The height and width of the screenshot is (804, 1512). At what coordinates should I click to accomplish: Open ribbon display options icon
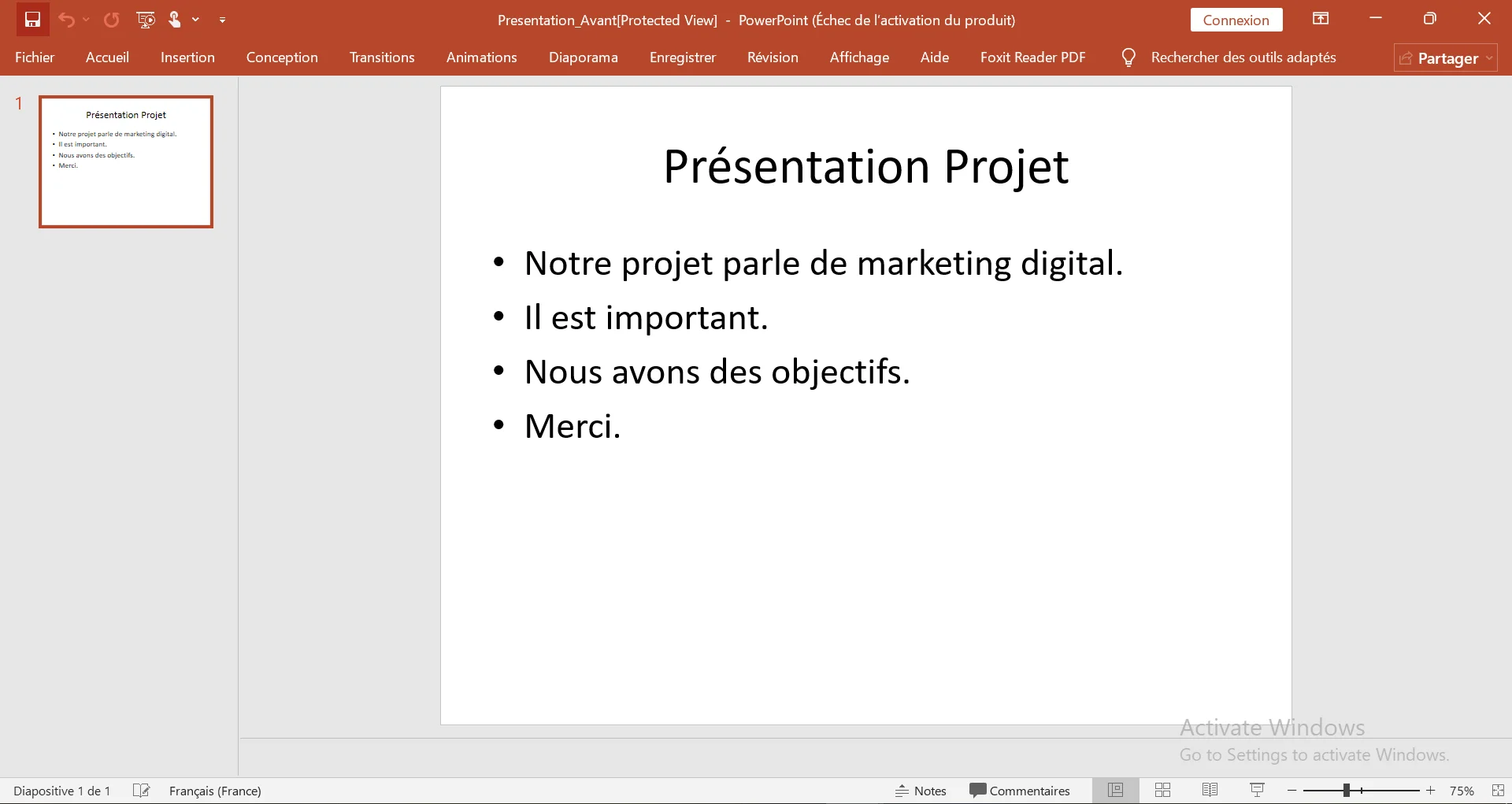point(1321,19)
